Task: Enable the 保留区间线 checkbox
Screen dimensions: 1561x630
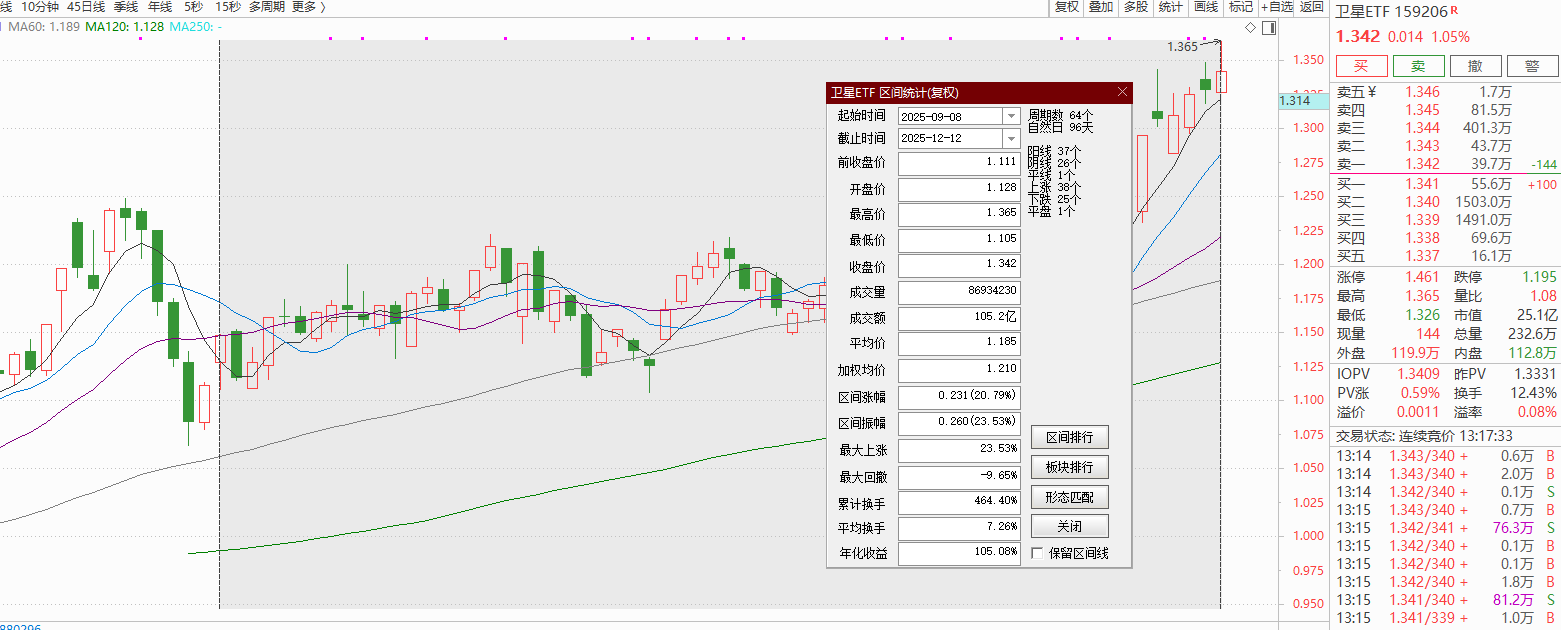Action: click(1037, 553)
